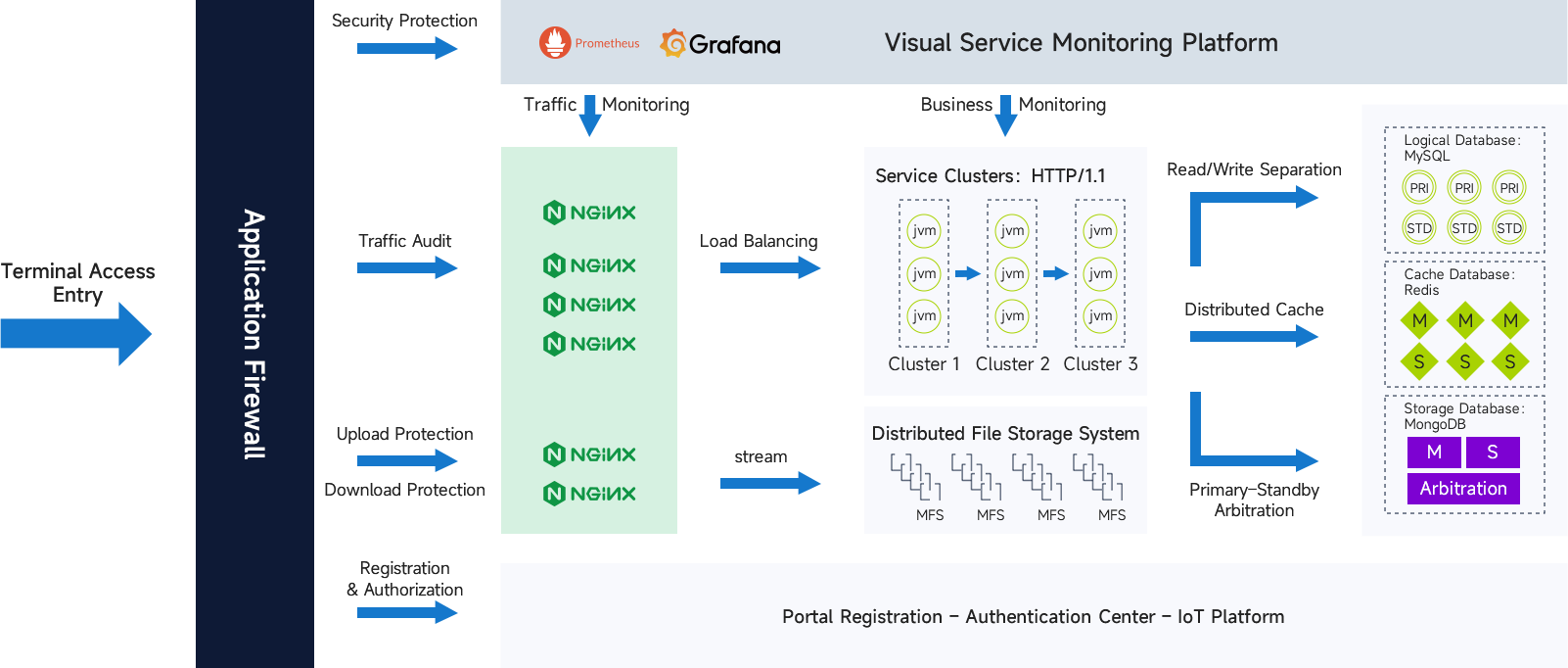Click the leftmost MFS file-tree icon
This screenshot has height=668, width=1568.
point(916,477)
